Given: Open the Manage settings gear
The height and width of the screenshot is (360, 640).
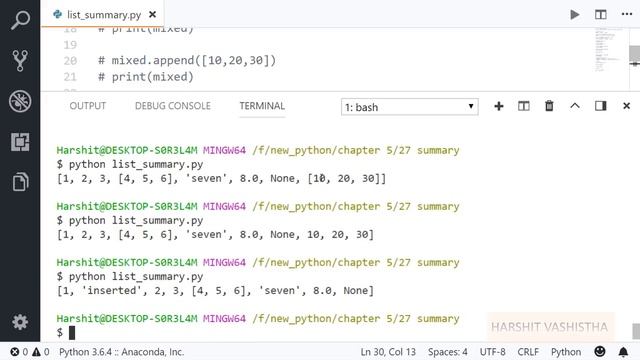Looking at the screenshot, I should pyautogui.click(x=20, y=322).
